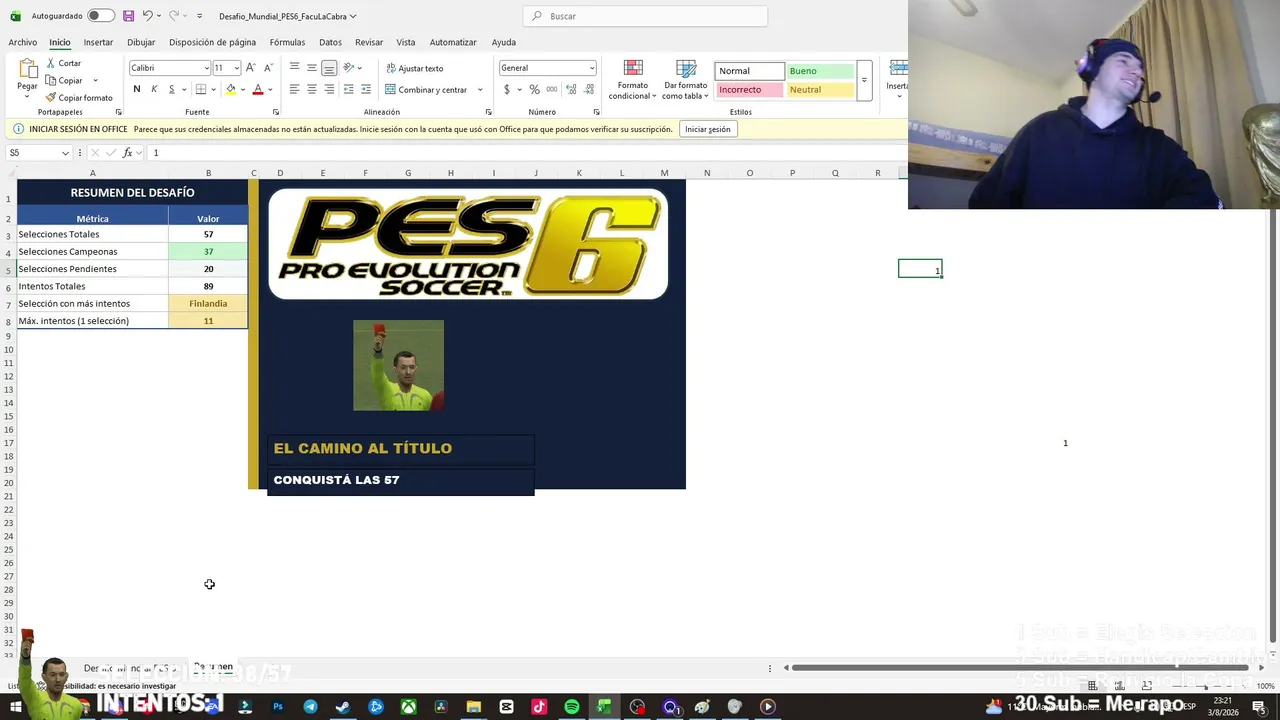Open the Automatizar tab
Image resolution: width=1280 pixels, height=720 pixels.
tap(453, 42)
